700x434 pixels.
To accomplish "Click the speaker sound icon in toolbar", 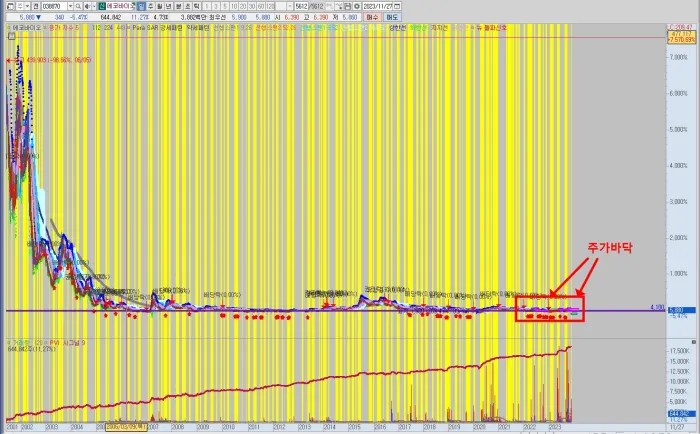I will click(x=87, y=6).
